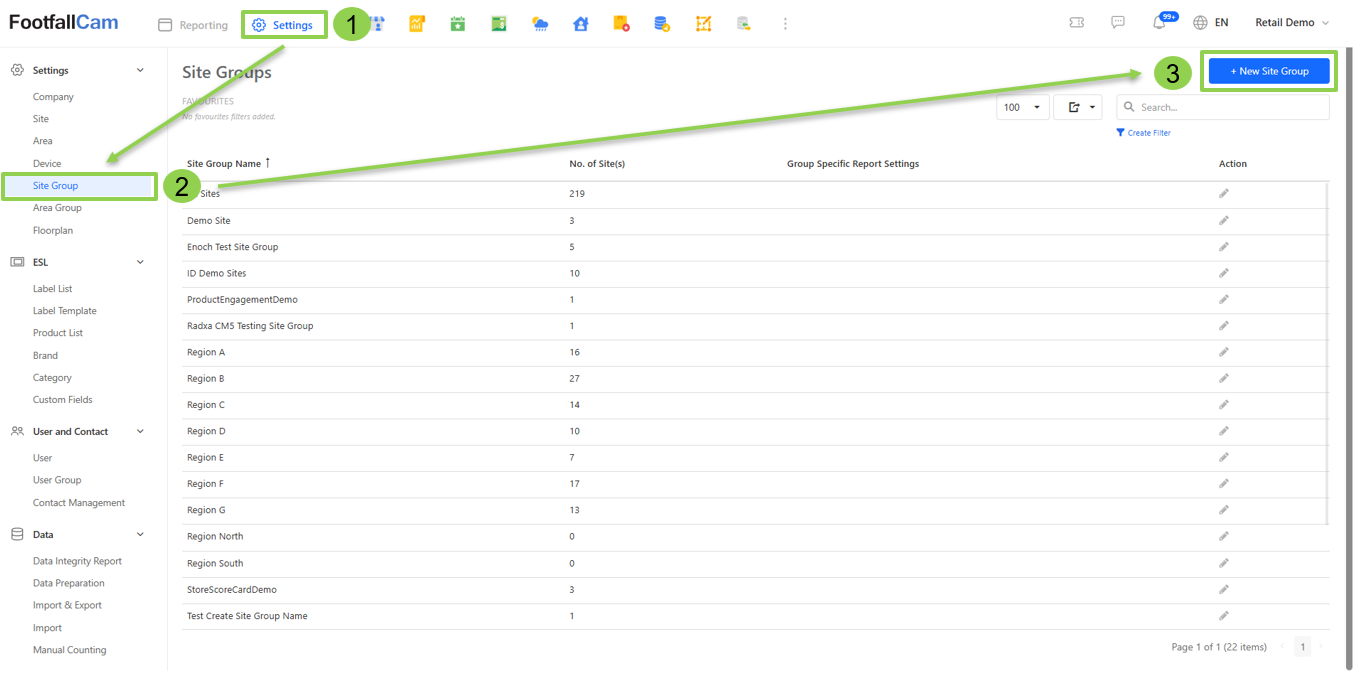Click the New Site Group button

pos(1269,71)
